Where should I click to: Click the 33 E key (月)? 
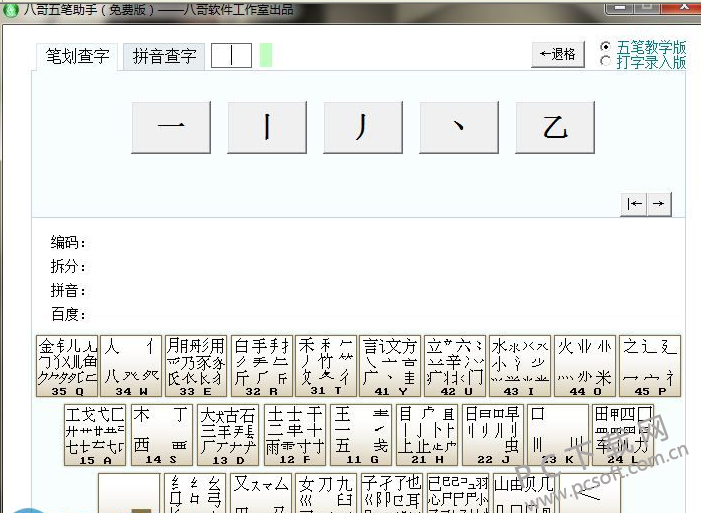(x=196, y=366)
